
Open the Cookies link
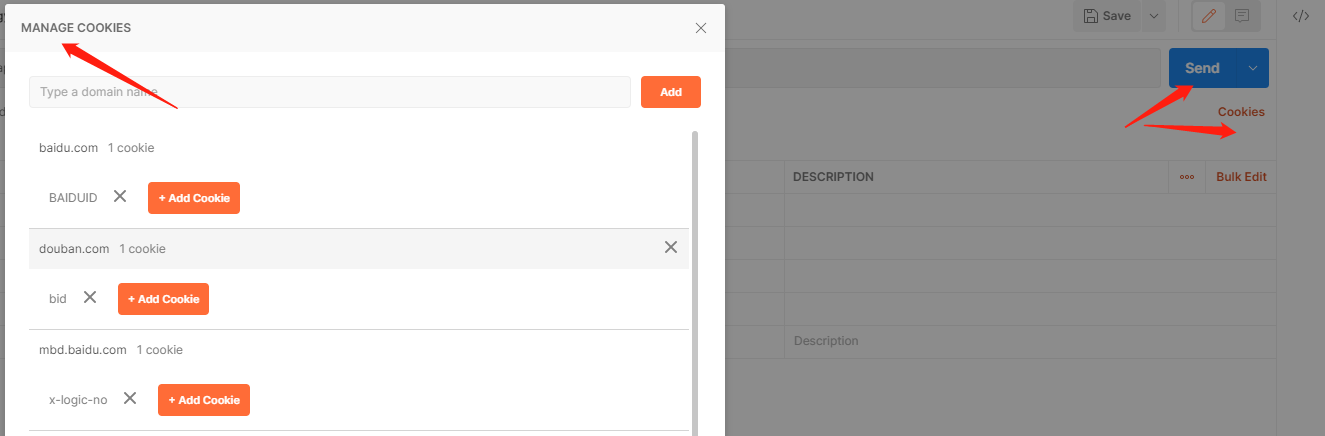coord(1241,112)
